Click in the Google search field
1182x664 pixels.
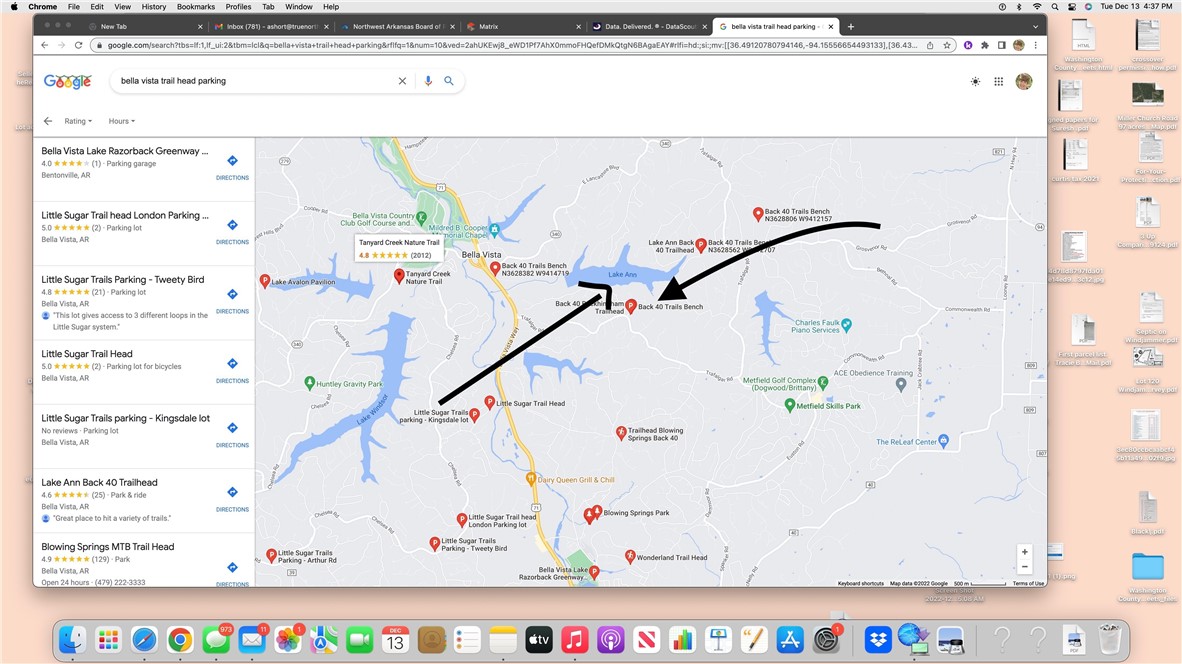tap(256, 81)
